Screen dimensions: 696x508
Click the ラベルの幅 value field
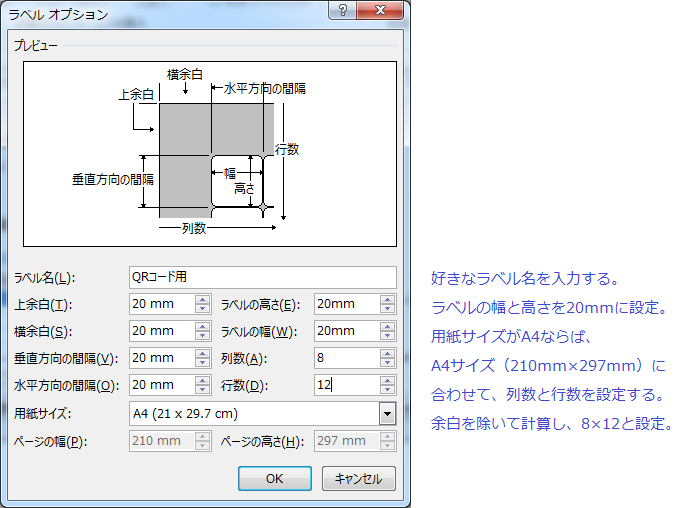tap(347, 331)
